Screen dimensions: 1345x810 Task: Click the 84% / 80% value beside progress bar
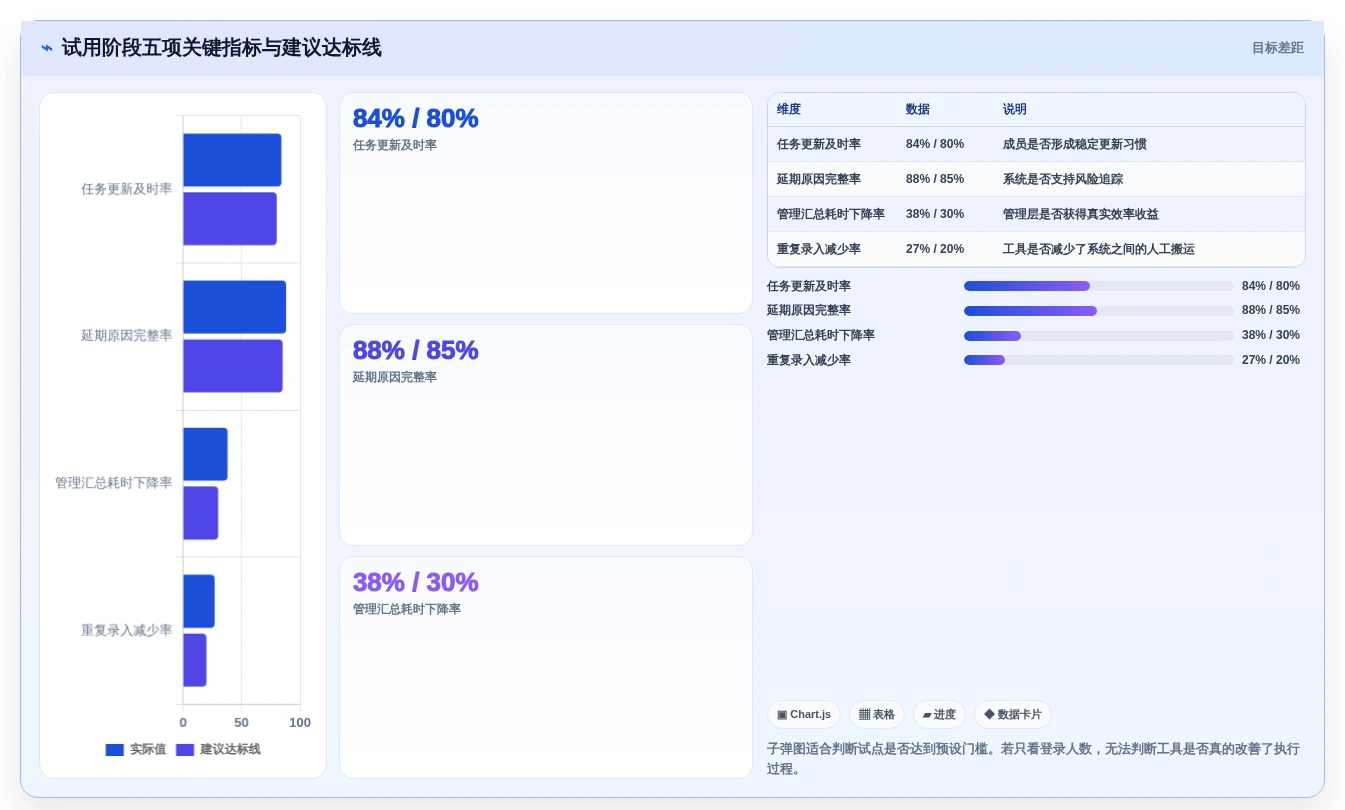click(1271, 286)
